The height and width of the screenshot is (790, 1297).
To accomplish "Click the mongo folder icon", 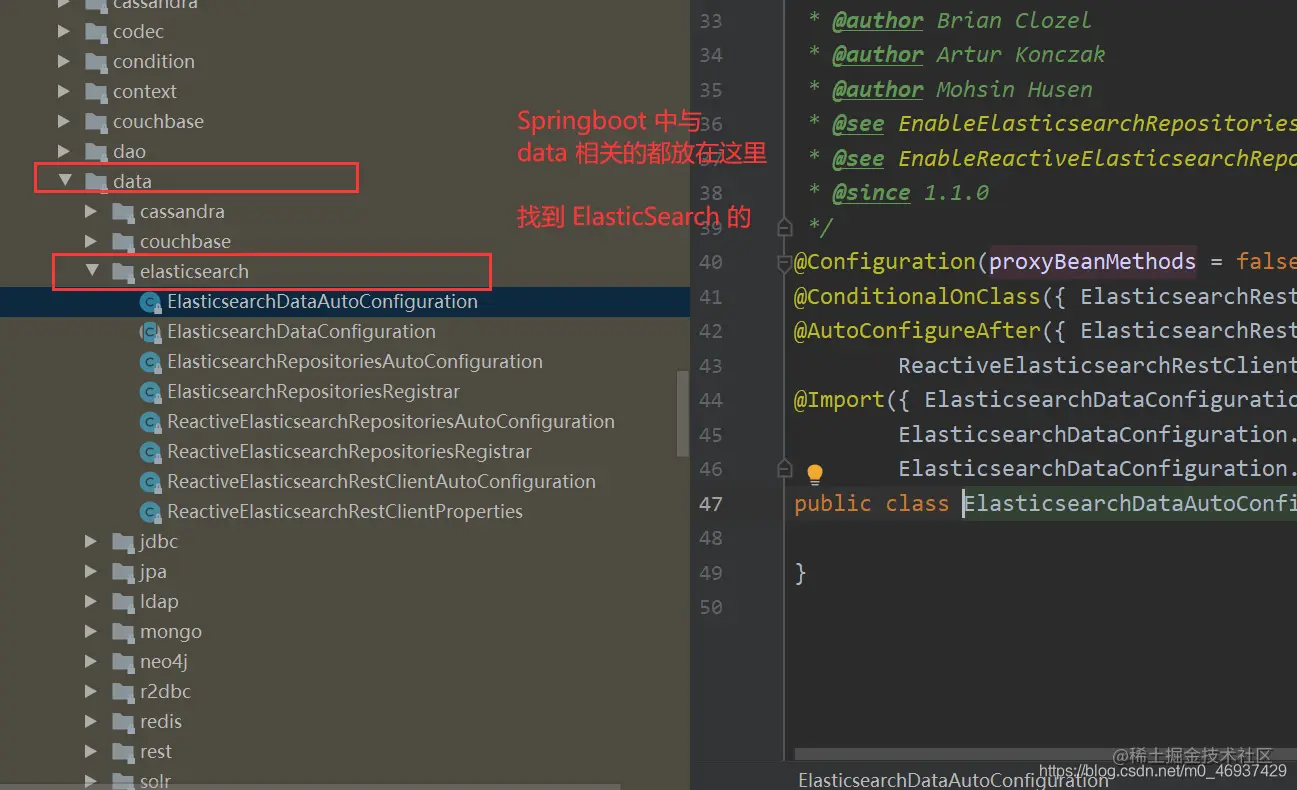I will tap(123, 632).
